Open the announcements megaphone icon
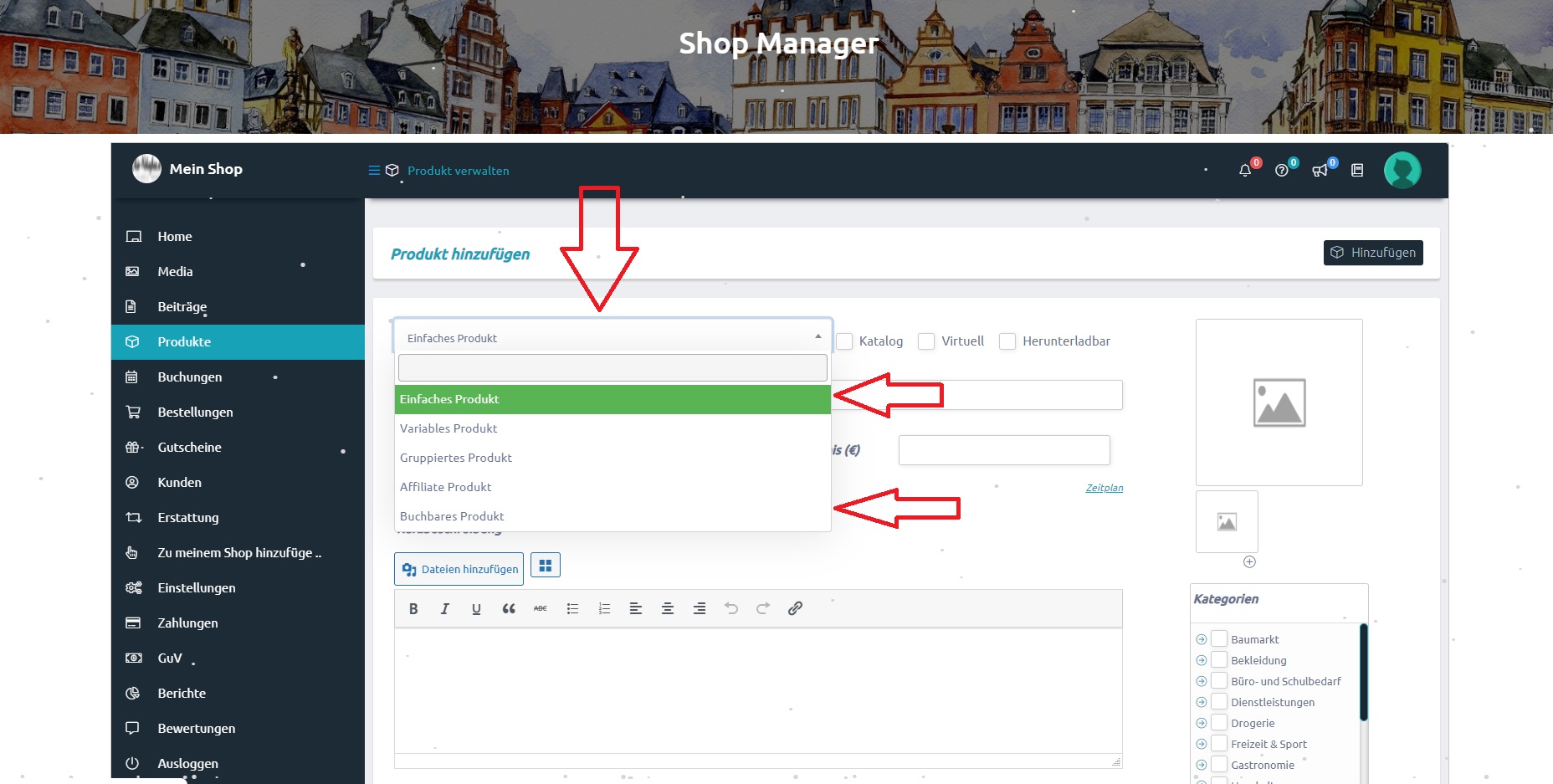 (1320, 171)
